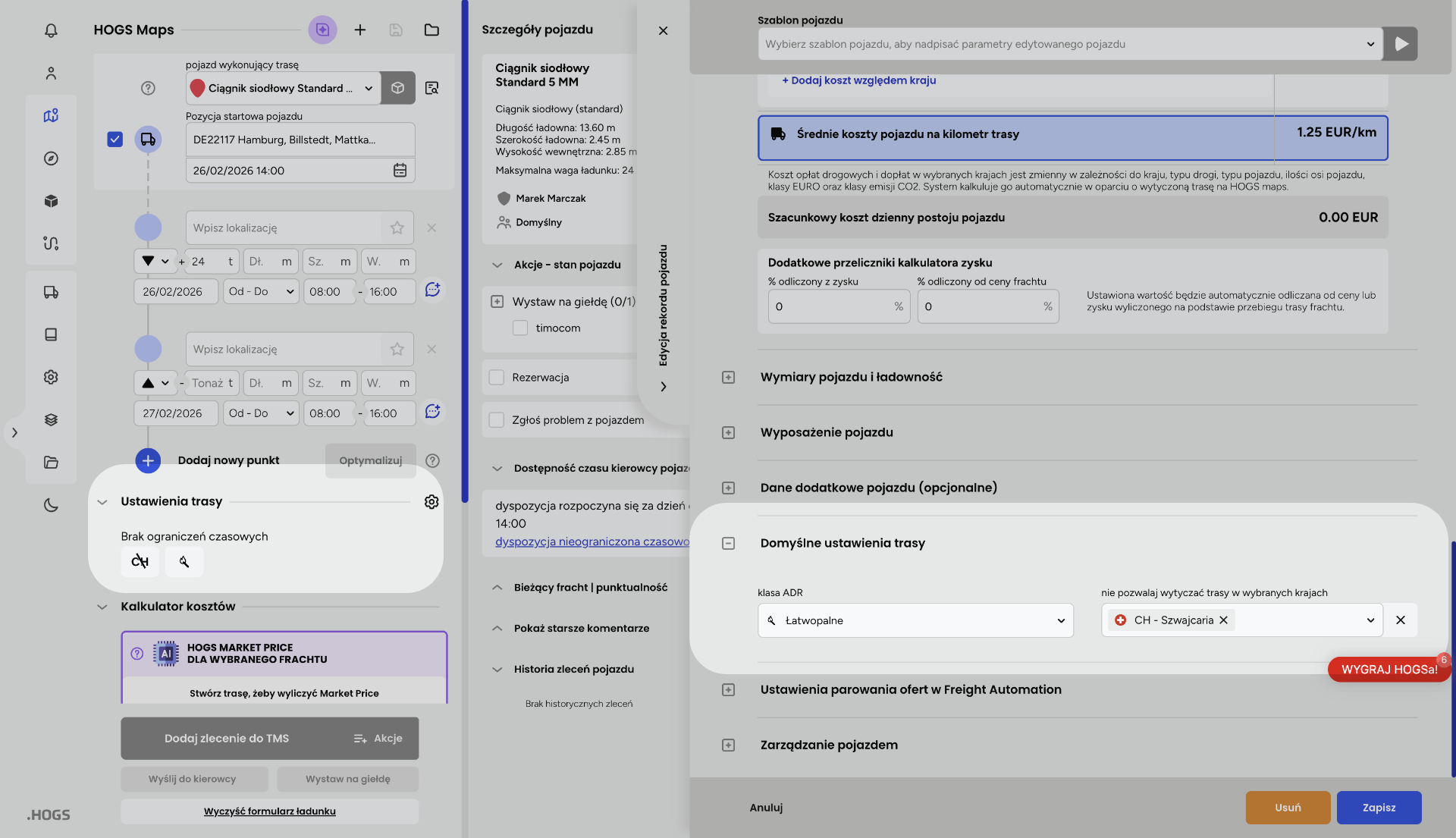Click dyspozycja nieograniczona czasowo link
Screen dimensions: 1456x838
point(592,541)
